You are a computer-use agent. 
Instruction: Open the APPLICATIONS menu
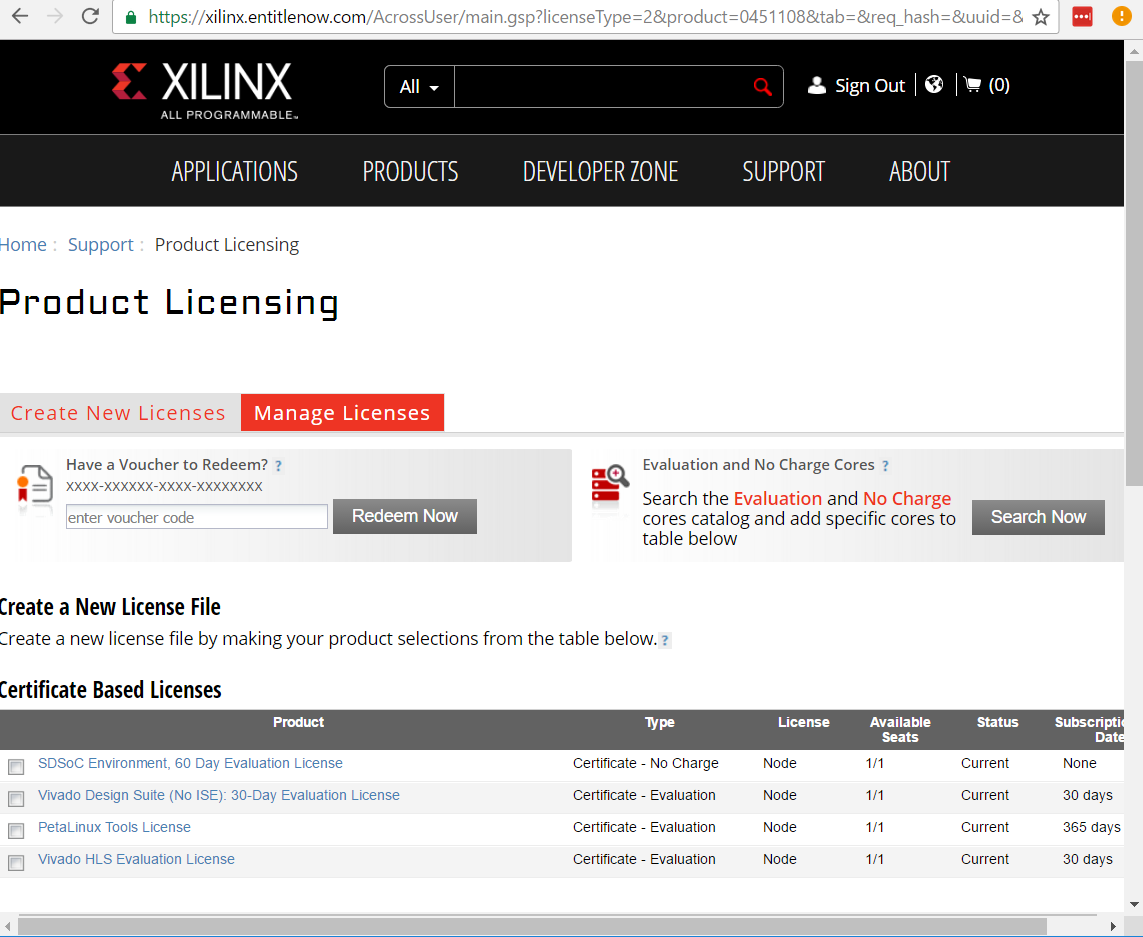pyautogui.click(x=235, y=171)
